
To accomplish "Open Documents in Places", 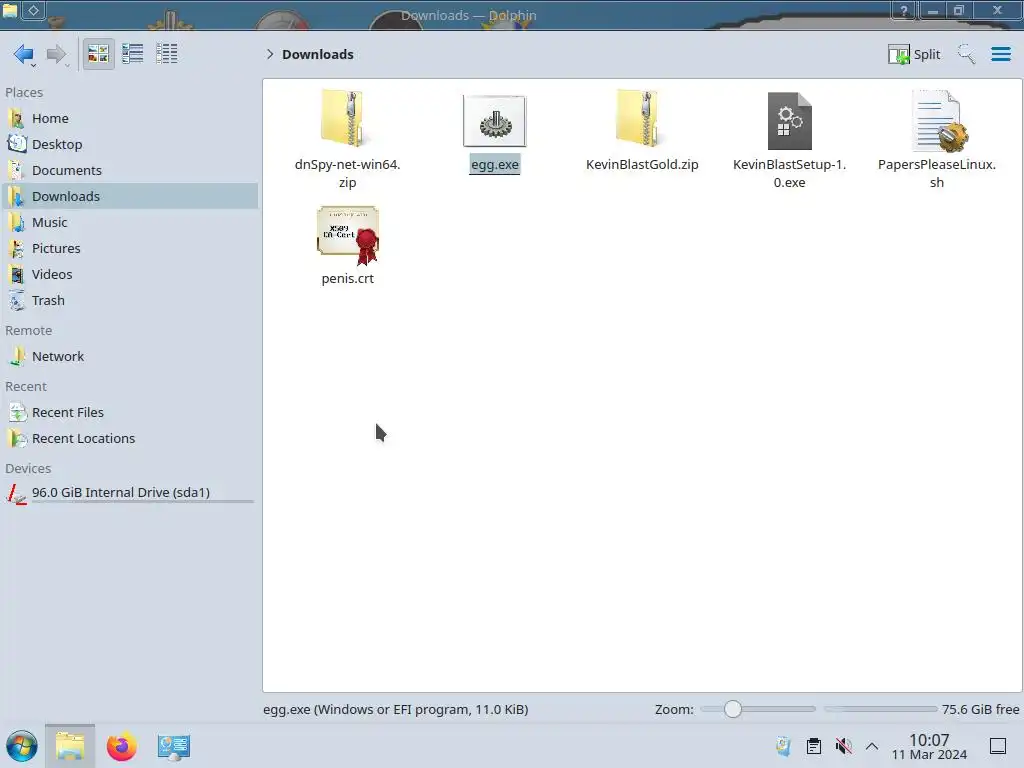I will (x=130, y=170).
